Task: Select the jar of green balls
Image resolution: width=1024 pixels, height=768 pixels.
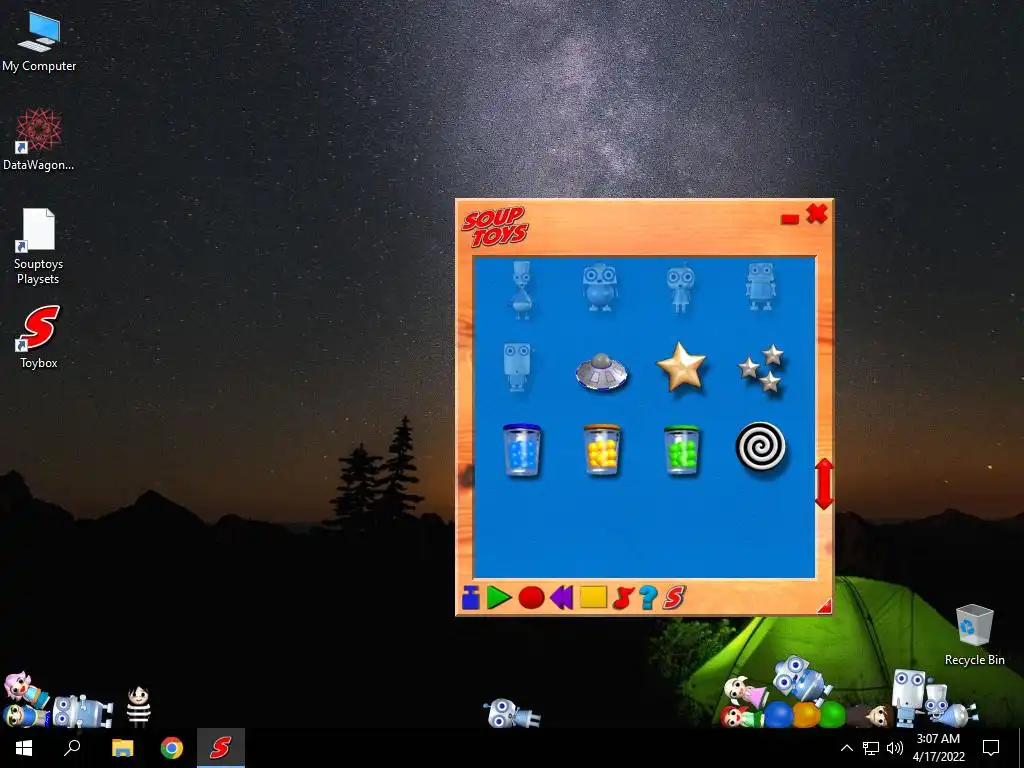Action: (681, 450)
